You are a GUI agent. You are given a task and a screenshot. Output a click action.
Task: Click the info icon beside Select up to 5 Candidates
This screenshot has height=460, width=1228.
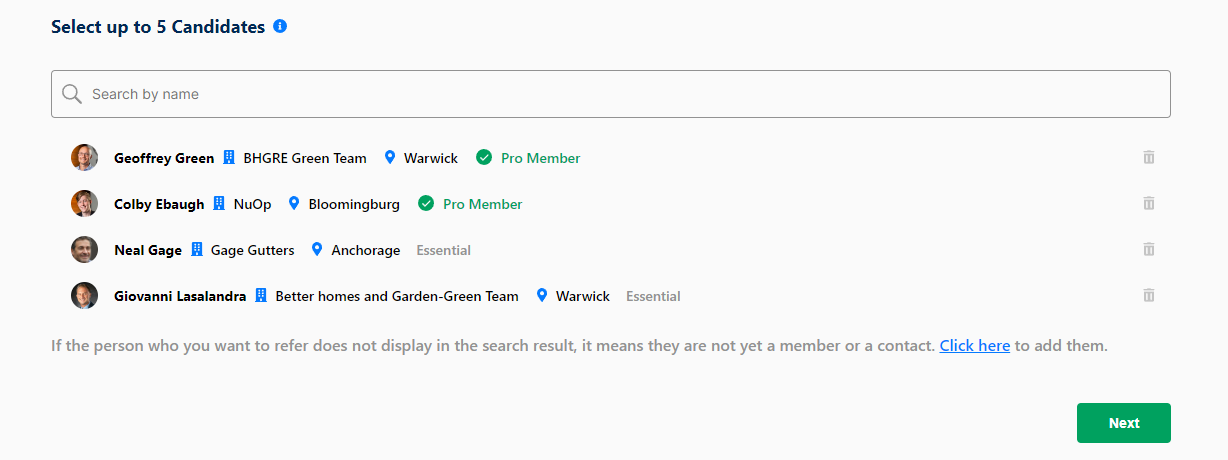(280, 27)
